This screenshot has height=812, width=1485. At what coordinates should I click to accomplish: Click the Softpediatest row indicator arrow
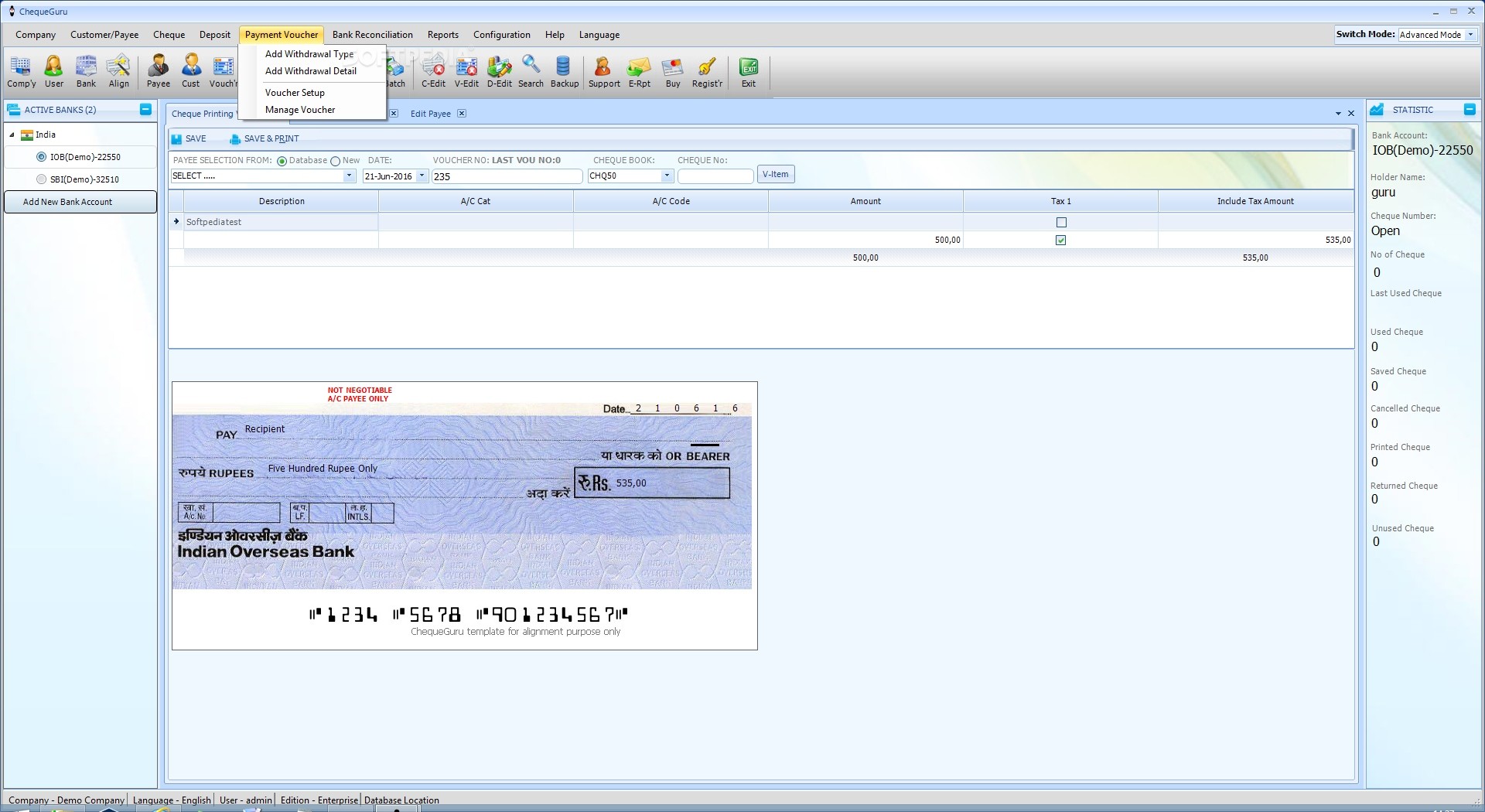176,222
